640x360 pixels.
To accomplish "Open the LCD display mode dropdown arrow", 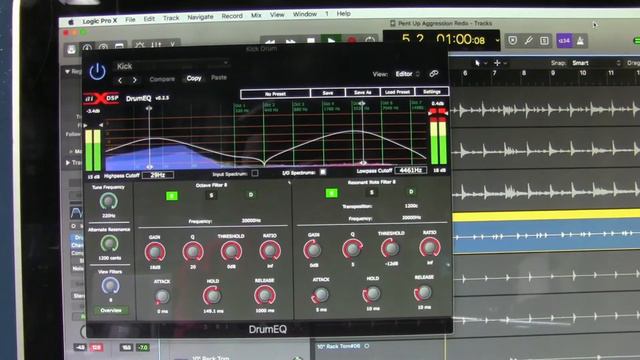I will coord(497,40).
